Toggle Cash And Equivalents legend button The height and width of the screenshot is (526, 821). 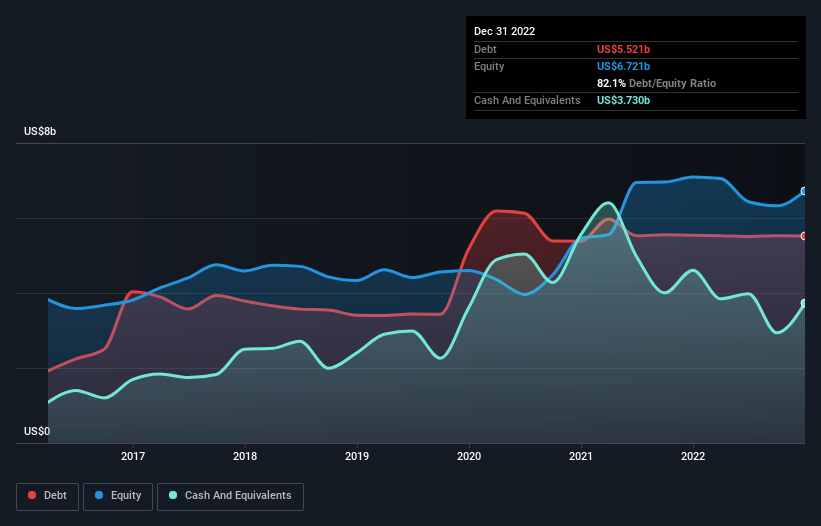[230, 496]
